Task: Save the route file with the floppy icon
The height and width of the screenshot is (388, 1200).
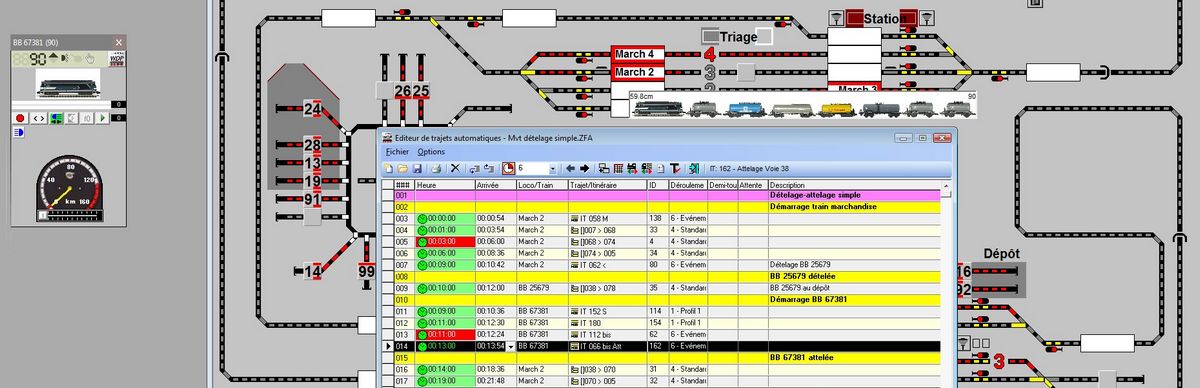Action: [x=417, y=169]
